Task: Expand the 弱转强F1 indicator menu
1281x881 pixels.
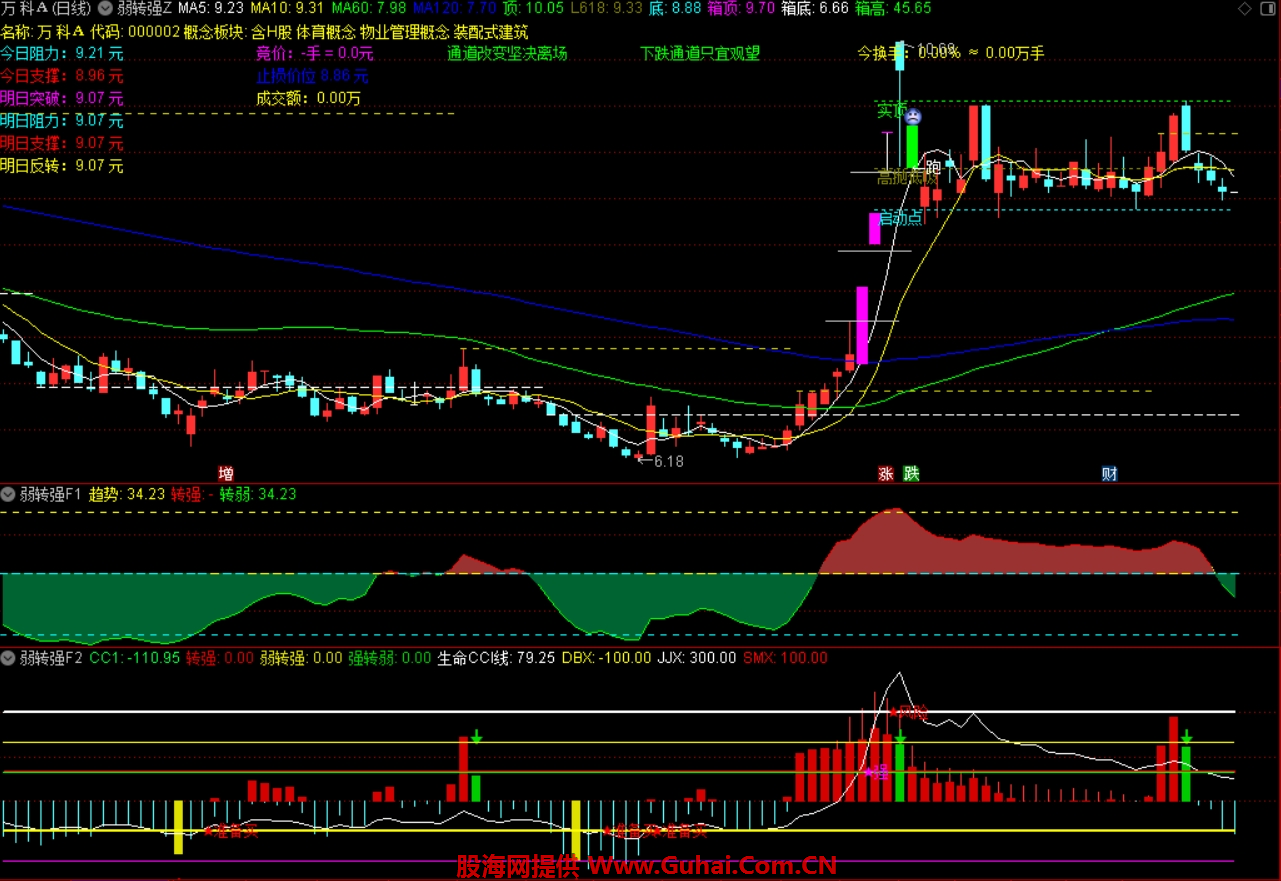Action: (x=9, y=493)
